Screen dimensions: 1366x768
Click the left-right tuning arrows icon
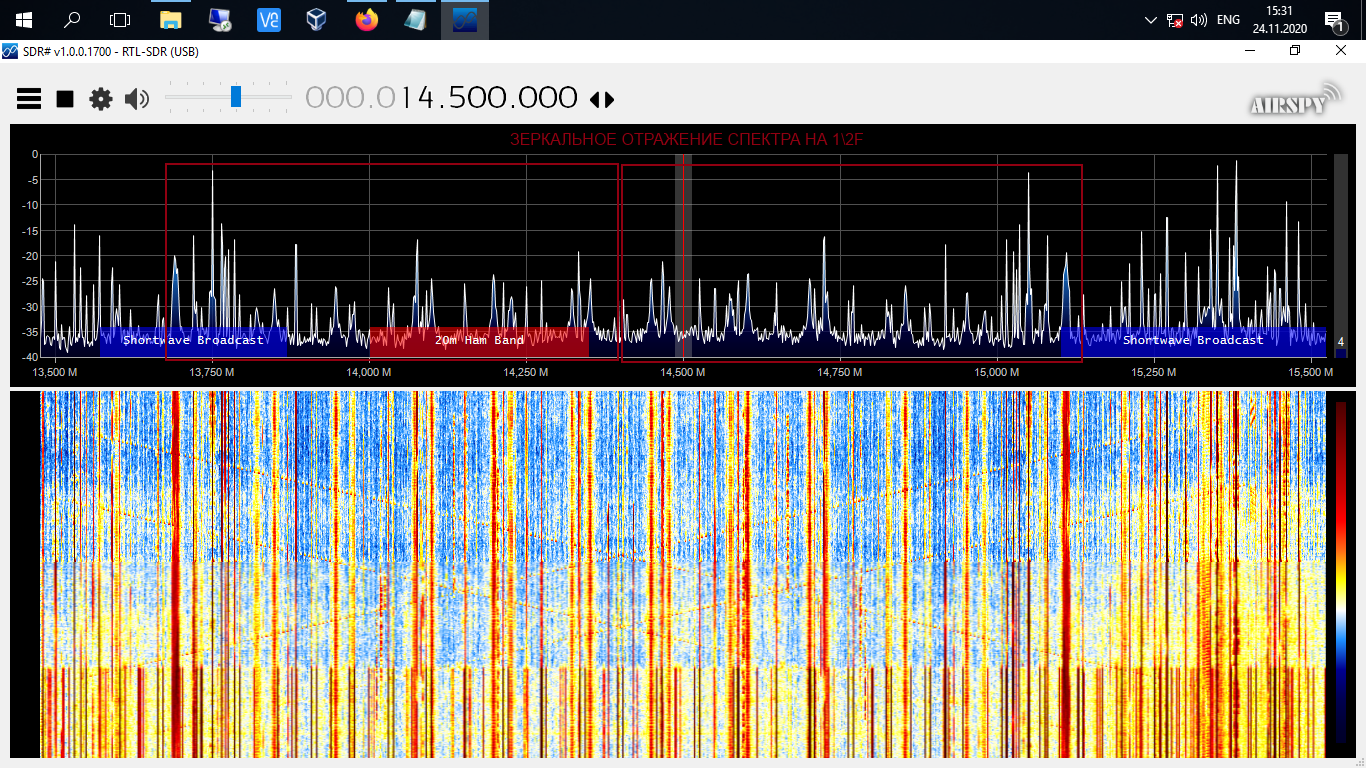[602, 99]
